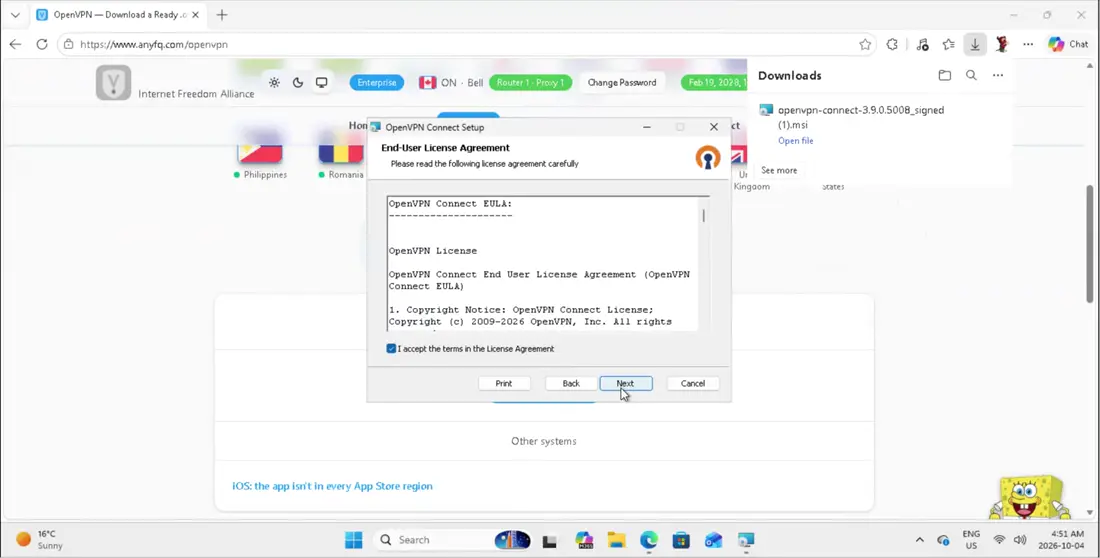Click the Canada flag icon
Image resolution: width=1100 pixels, height=558 pixels.
(x=427, y=83)
